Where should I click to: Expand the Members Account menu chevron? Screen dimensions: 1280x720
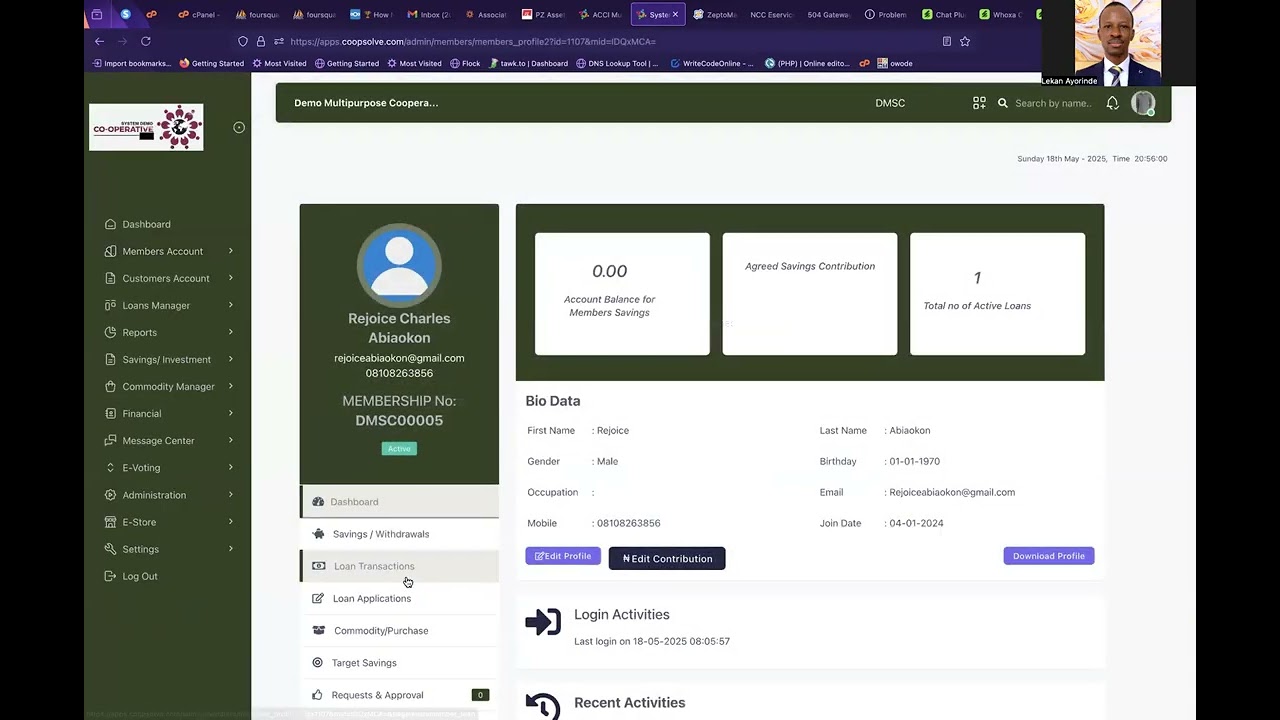(x=231, y=251)
